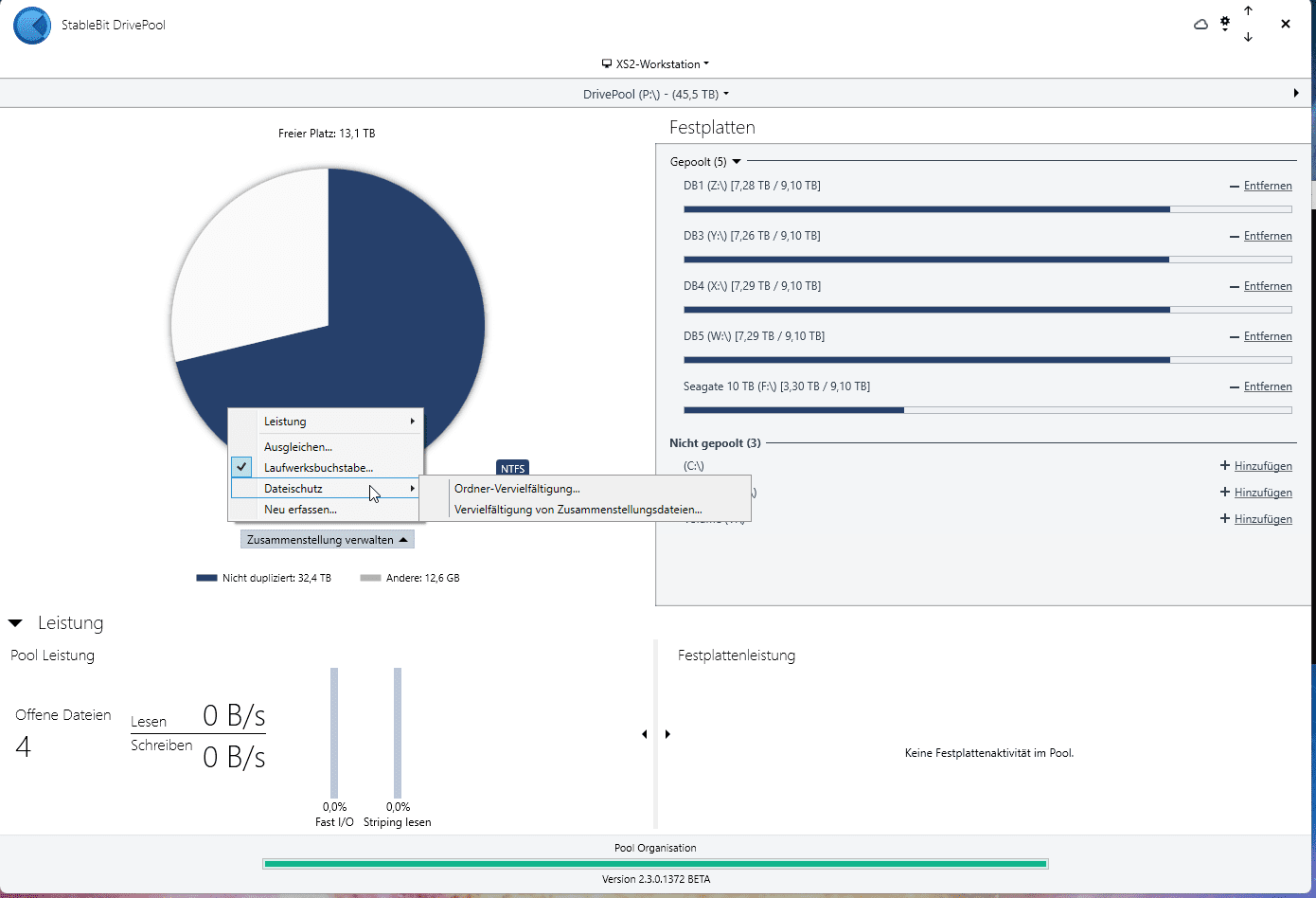Click the right arrow of Festplattenleistung pane
The height and width of the screenshot is (898, 1316).
pos(667,734)
